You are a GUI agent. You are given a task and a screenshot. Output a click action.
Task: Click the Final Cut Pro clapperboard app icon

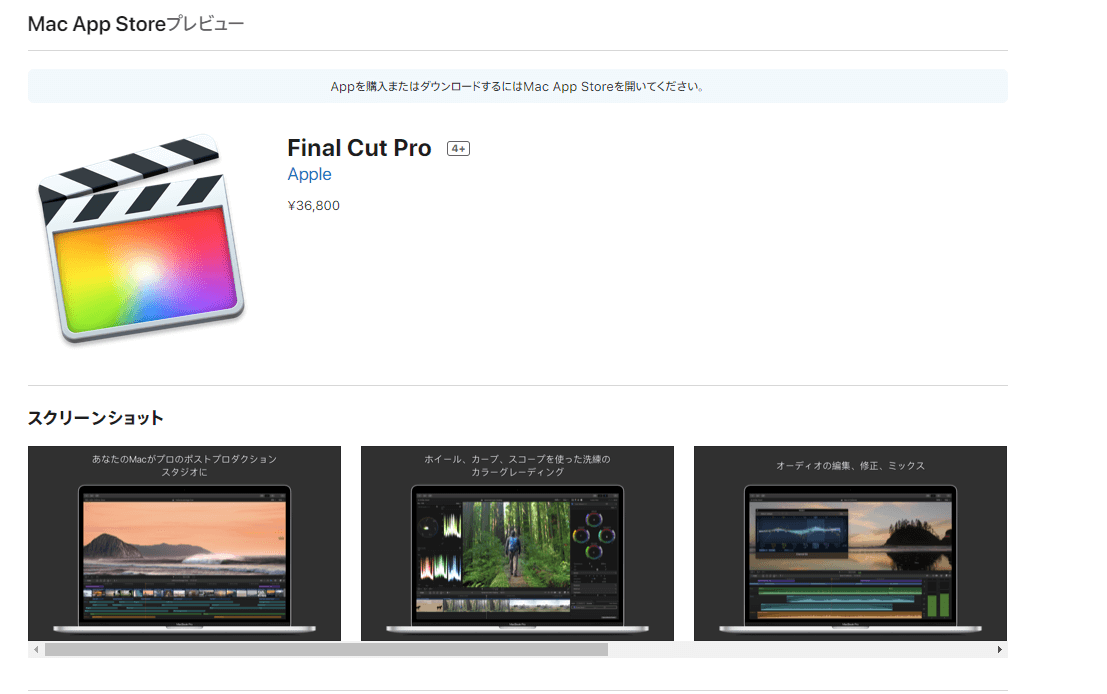click(141, 239)
